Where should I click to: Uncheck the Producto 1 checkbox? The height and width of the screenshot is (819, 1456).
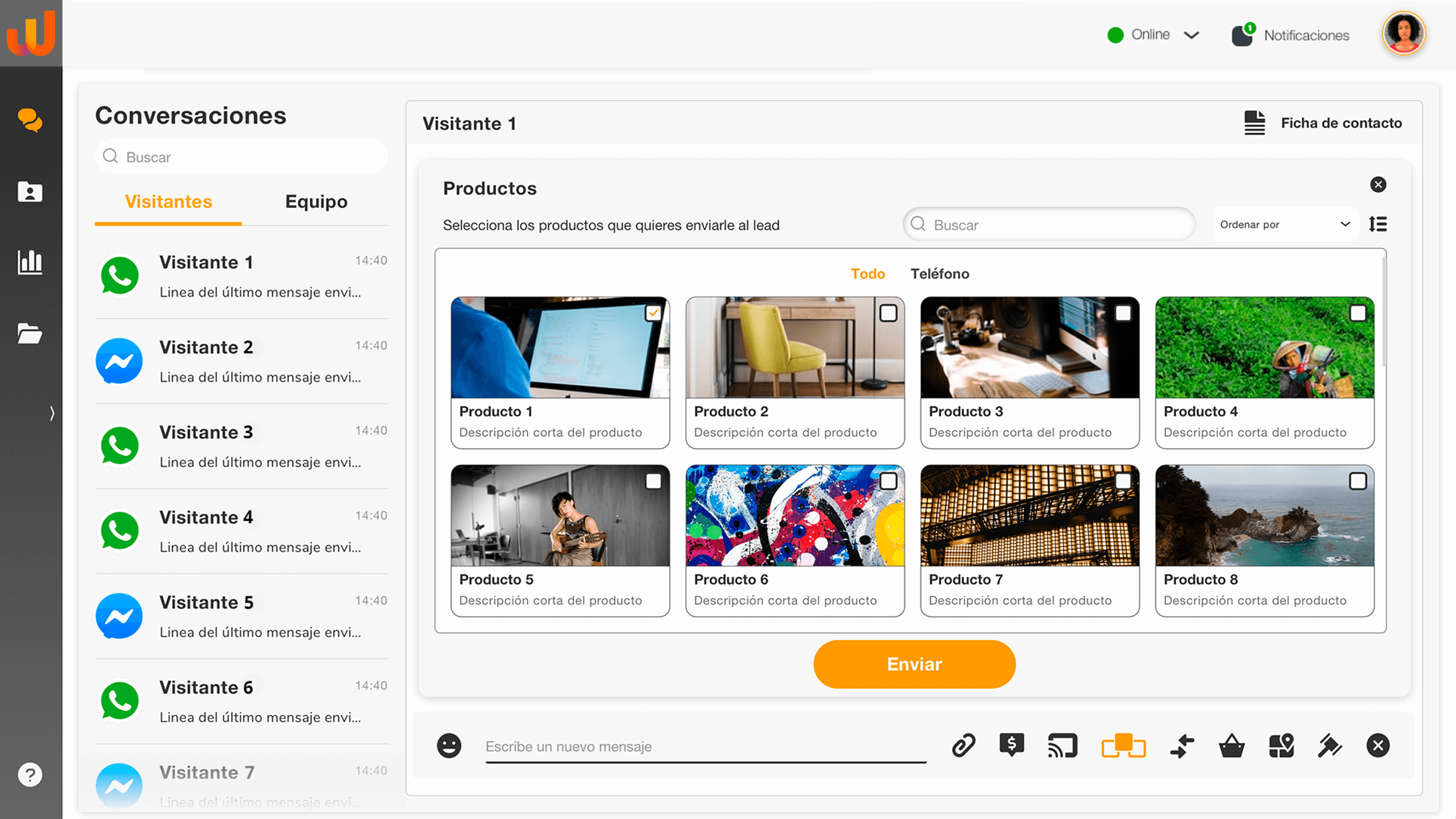(x=653, y=312)
